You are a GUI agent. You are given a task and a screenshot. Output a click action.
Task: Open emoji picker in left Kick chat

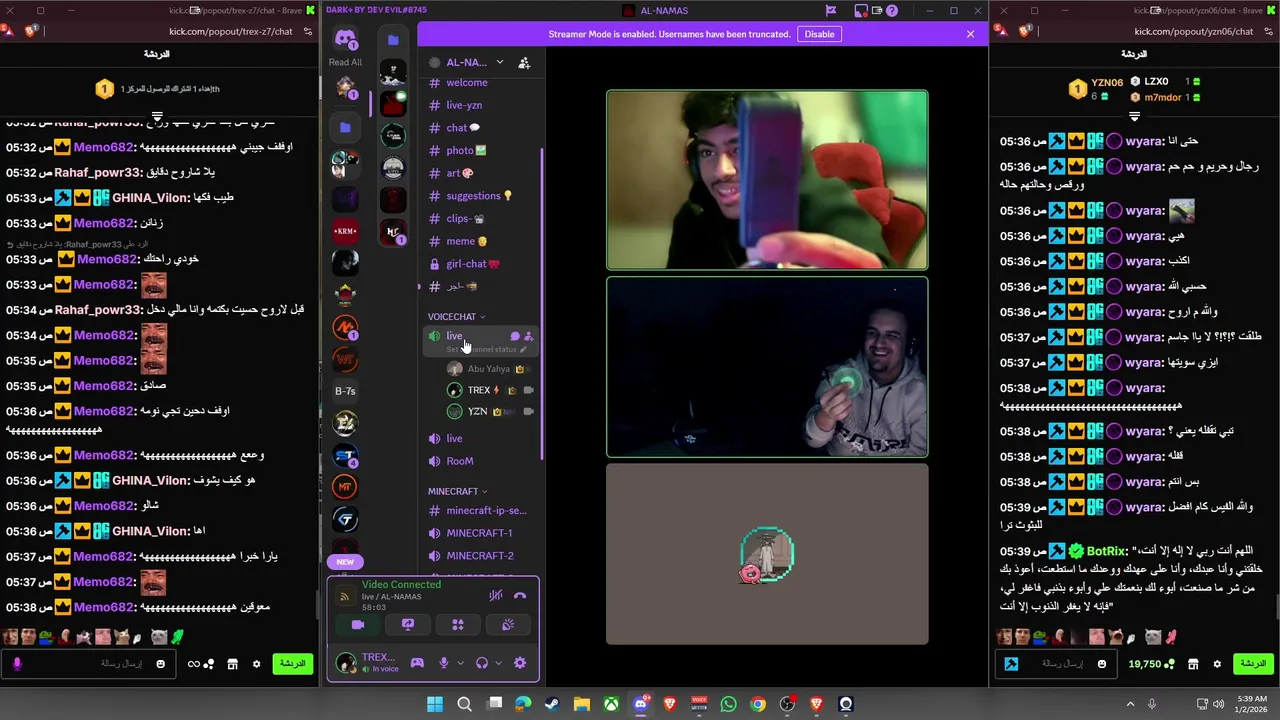[160, 664]
